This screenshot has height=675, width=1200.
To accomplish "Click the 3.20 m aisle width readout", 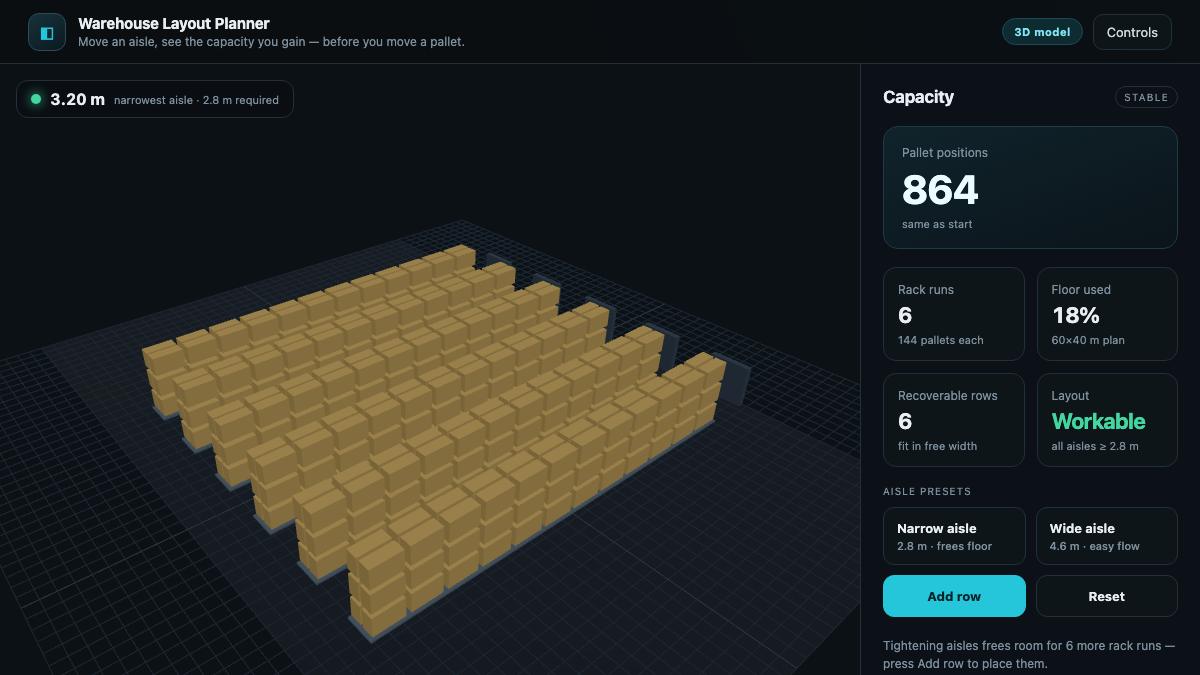I will pyautogui.click(x=78, y=99).
